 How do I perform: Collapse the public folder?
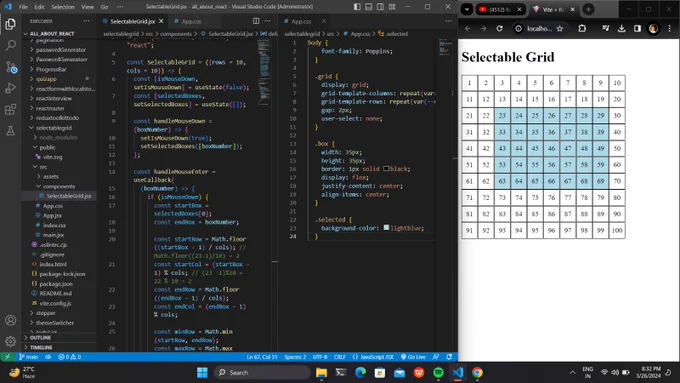click(x=47, y=147)
